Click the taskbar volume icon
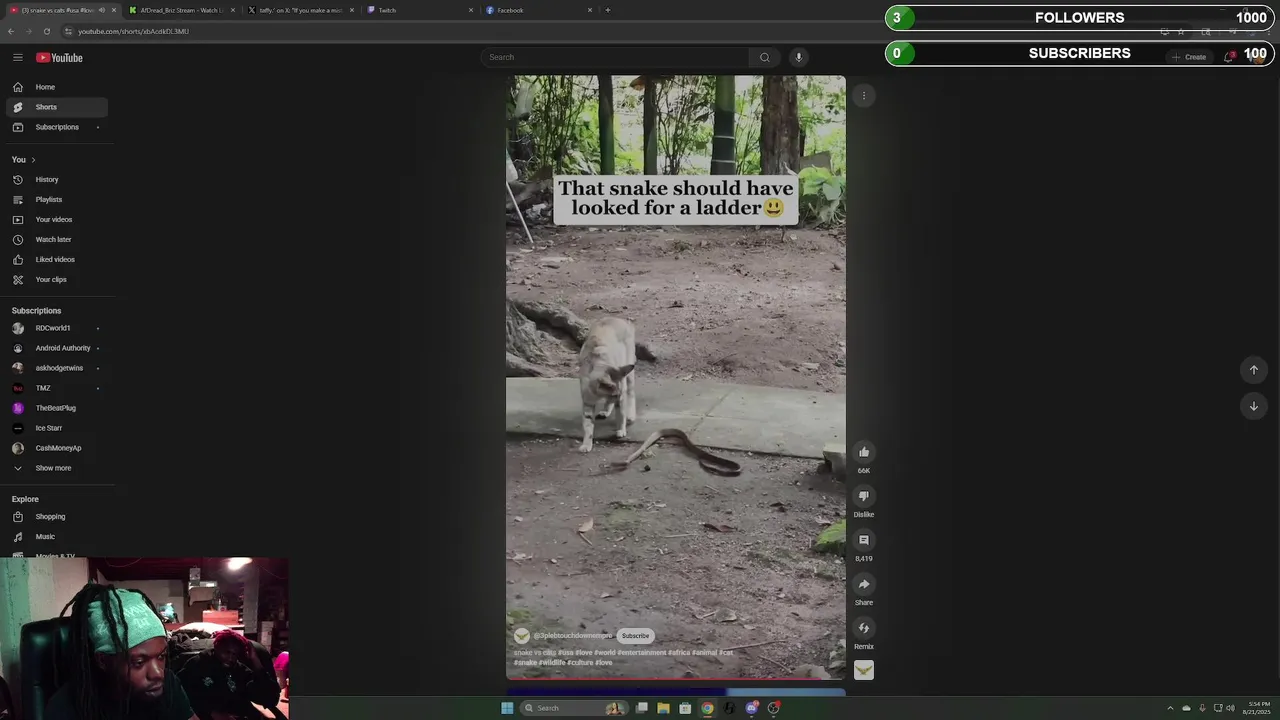 click(1230, 708)
